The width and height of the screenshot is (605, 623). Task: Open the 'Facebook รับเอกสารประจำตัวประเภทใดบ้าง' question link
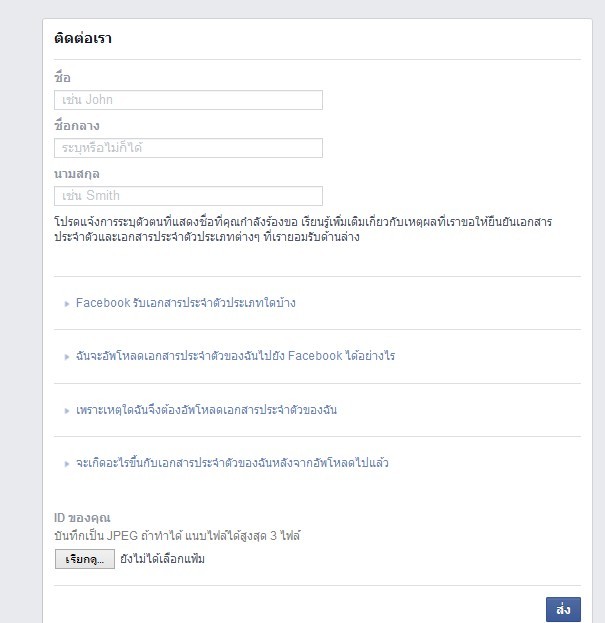(185, 302)
